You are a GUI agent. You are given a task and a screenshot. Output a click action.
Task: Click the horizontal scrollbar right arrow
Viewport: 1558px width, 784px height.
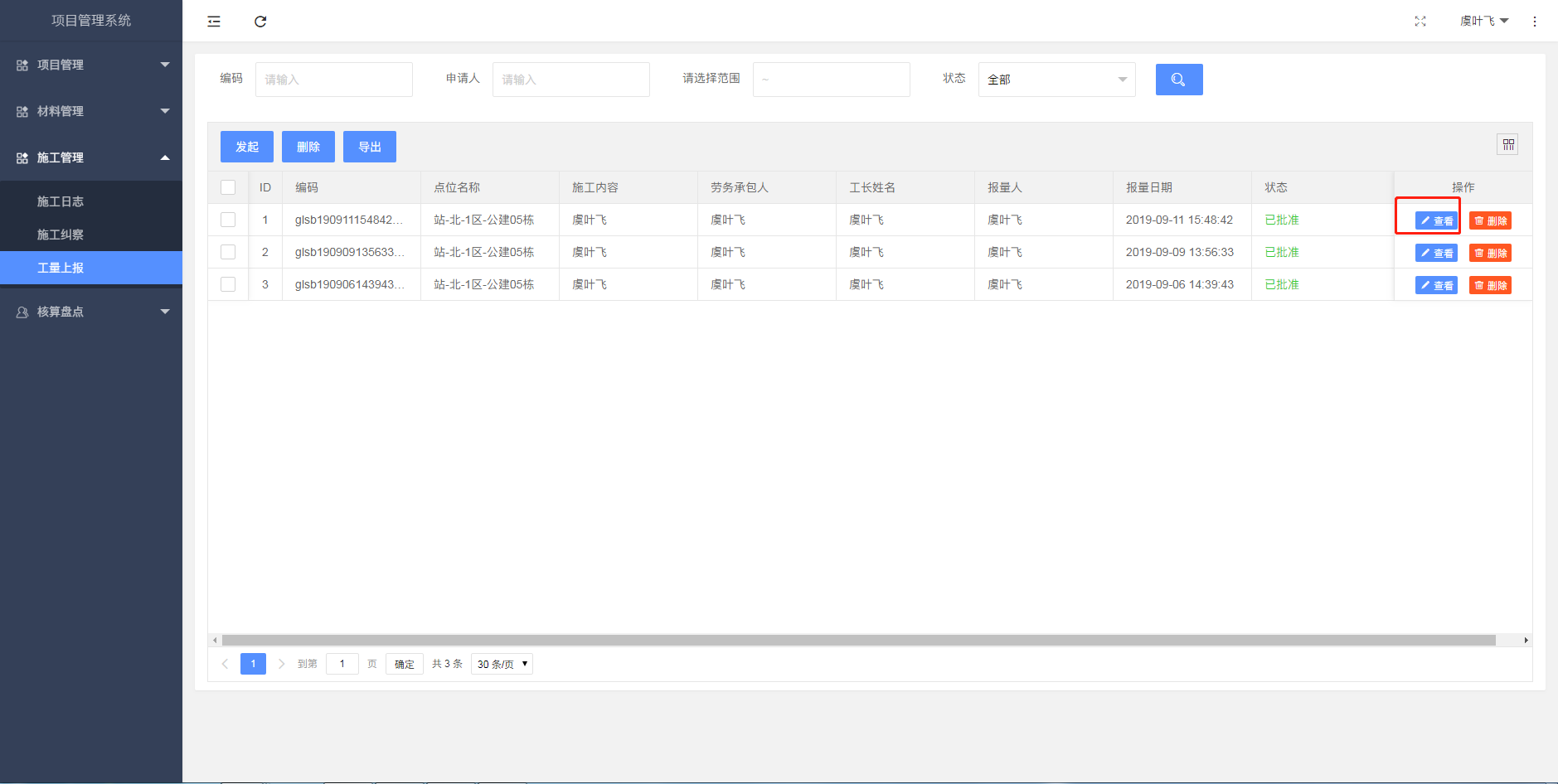coord(1526,641)
